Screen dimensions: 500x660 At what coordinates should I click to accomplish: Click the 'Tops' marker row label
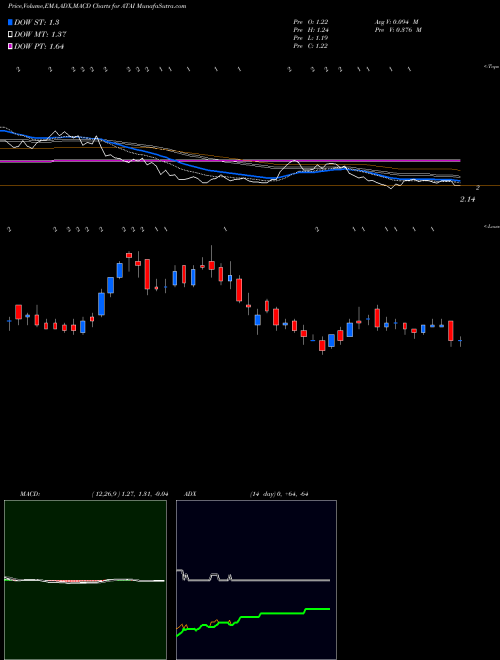pyautogui.click(x=492, y=67)
